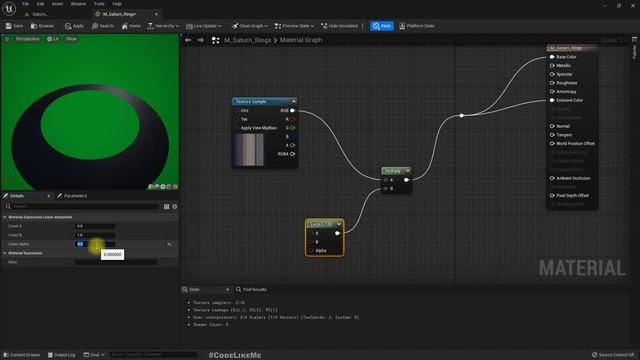Open the viewport Show menu
Image resolution: width=640 pixels, height=360 pixels.
71,39
